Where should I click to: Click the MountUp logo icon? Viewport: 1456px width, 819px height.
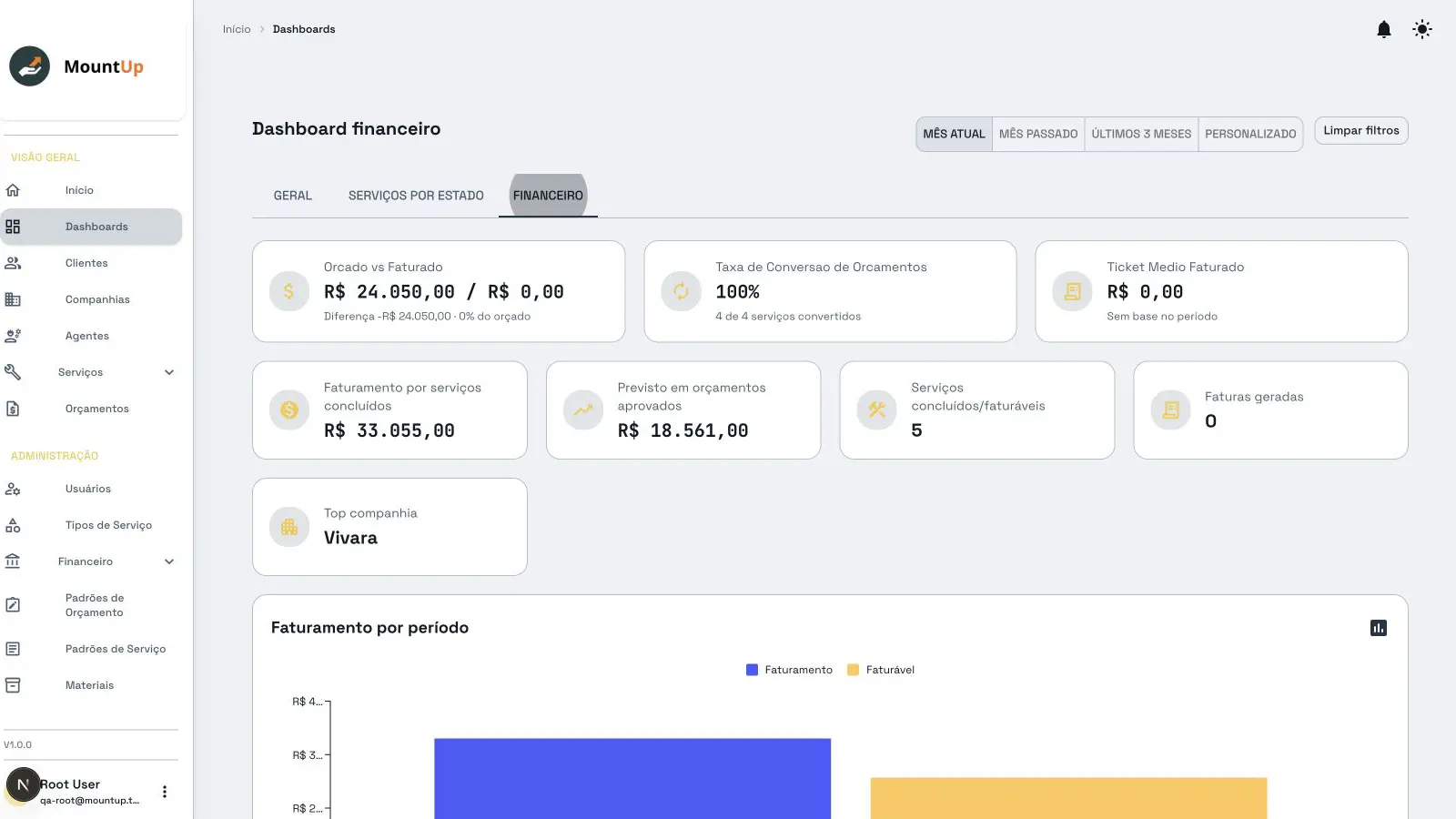(29, 66)
